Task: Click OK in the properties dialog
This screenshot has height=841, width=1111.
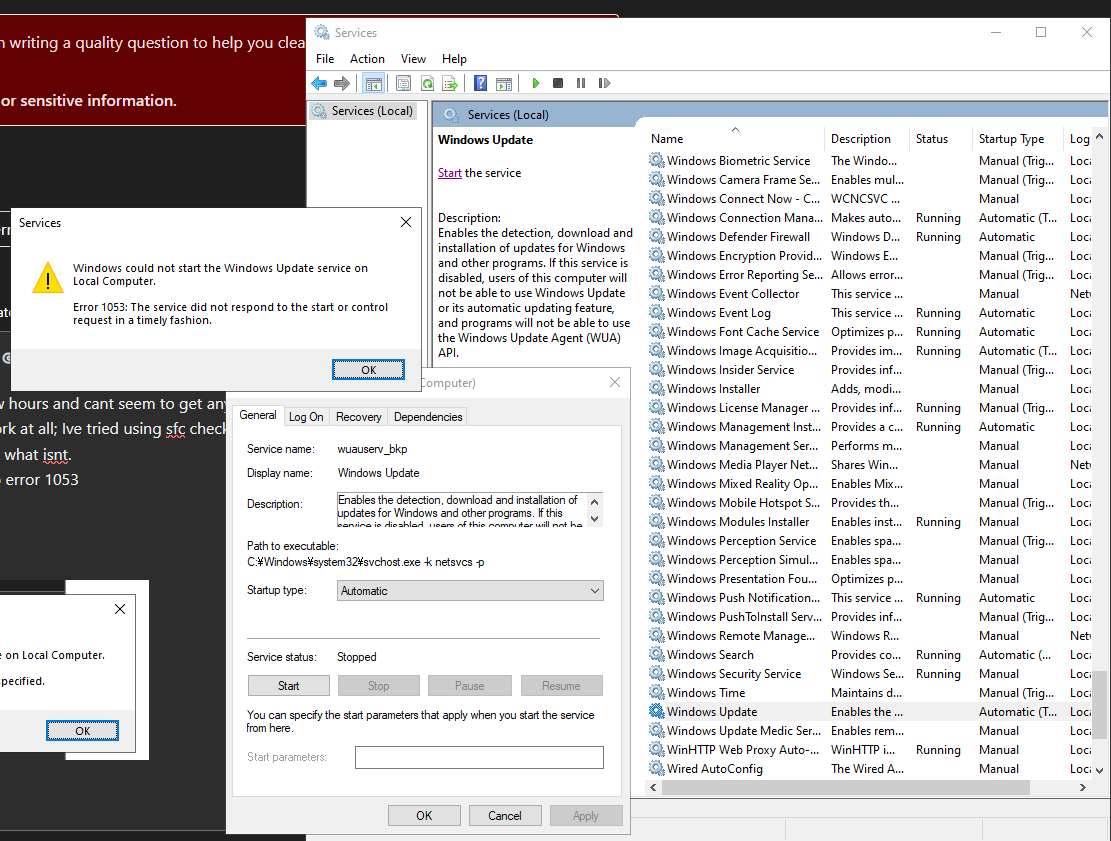Action: tap(424, 815)
